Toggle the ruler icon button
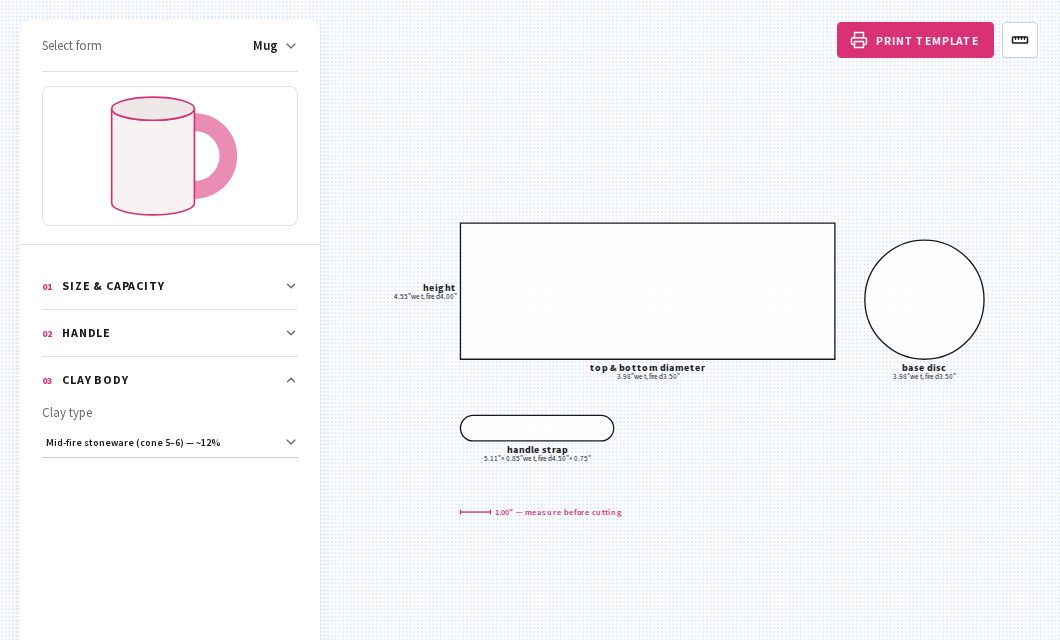The height and width of the screenshot is (640, 1060). (1019, 40)
